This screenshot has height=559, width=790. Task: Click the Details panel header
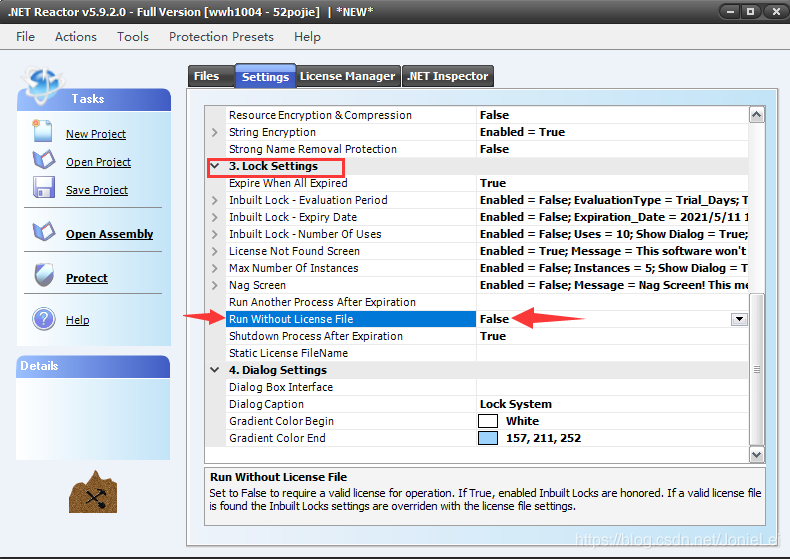93,367
